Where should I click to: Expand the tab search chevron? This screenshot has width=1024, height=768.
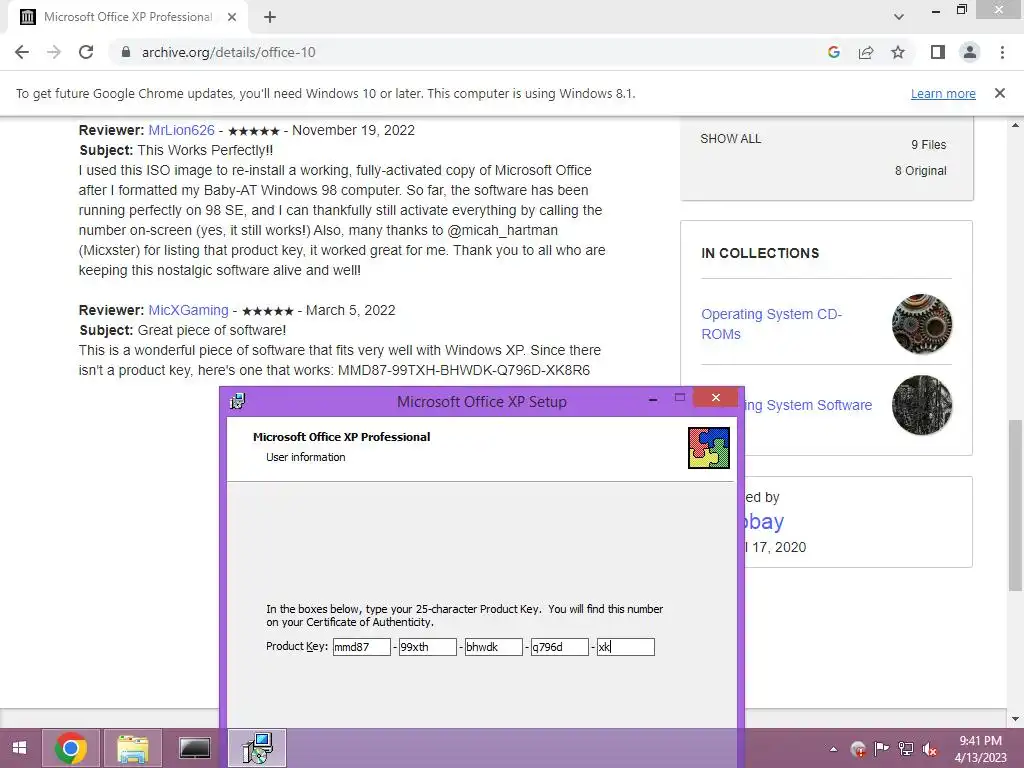(899, 17)
